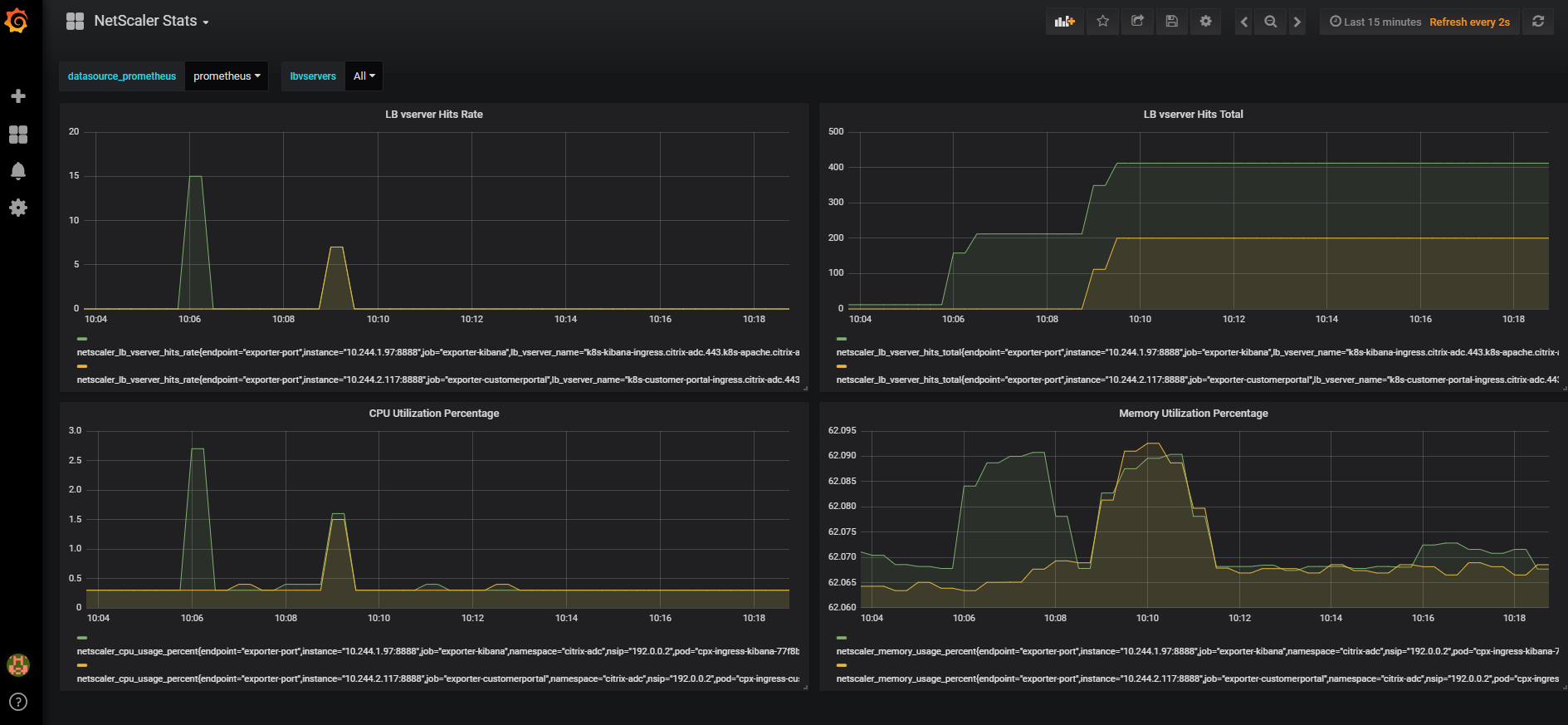Click the Create plus icon in sidebar
1568x725 pixels.
[x=18, y=96]
